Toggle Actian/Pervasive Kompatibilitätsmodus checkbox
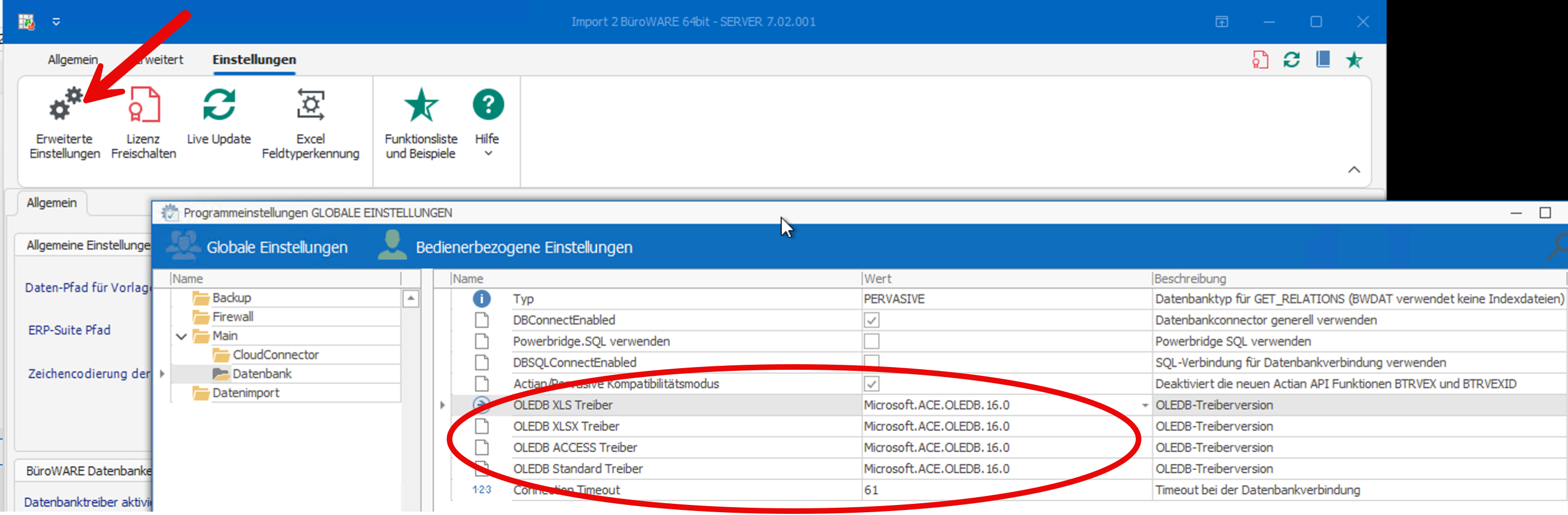This screenshot has height=515, width=1568. 872,384
